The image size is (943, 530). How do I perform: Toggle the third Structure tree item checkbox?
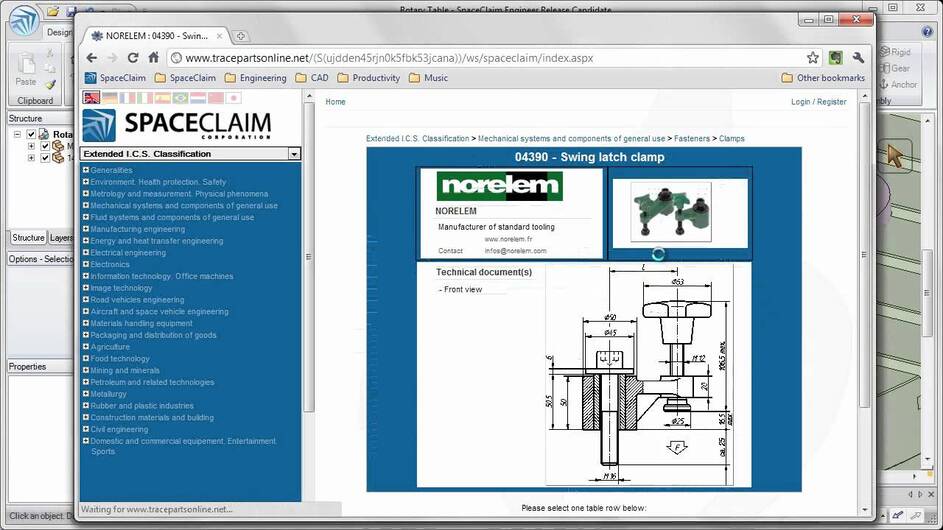click(45, 158)
